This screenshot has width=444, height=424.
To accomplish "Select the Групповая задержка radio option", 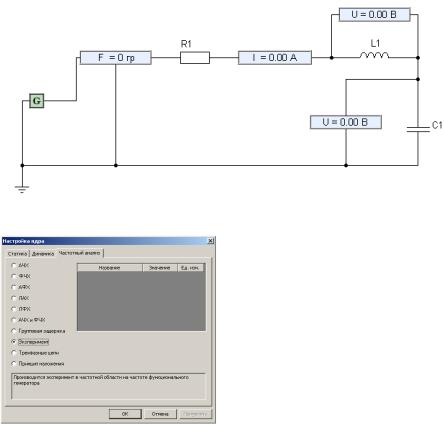I will (14, 331).
